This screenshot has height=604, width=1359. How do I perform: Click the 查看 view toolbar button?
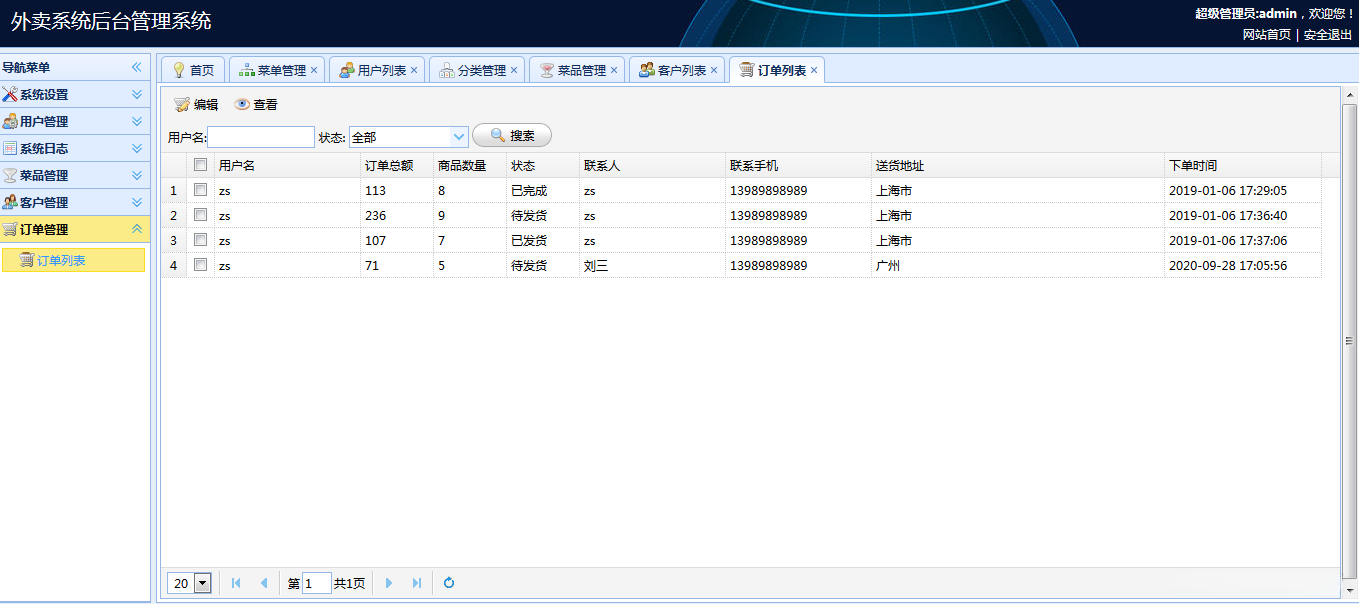256,104
